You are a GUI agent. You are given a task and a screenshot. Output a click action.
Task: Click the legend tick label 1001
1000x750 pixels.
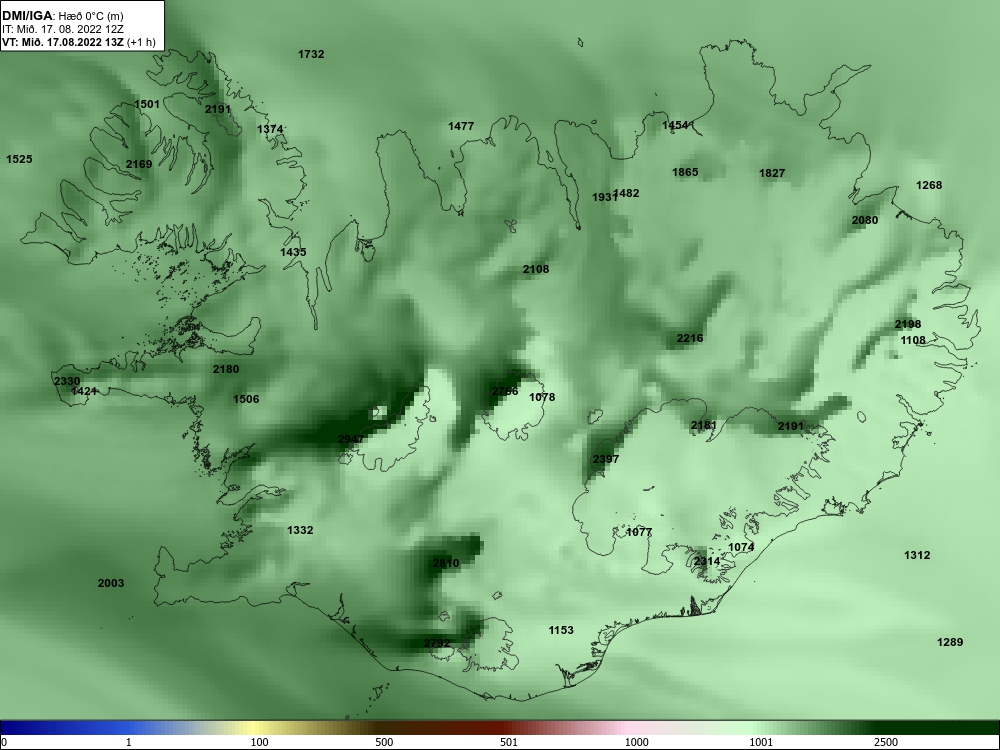click(761, 742)
